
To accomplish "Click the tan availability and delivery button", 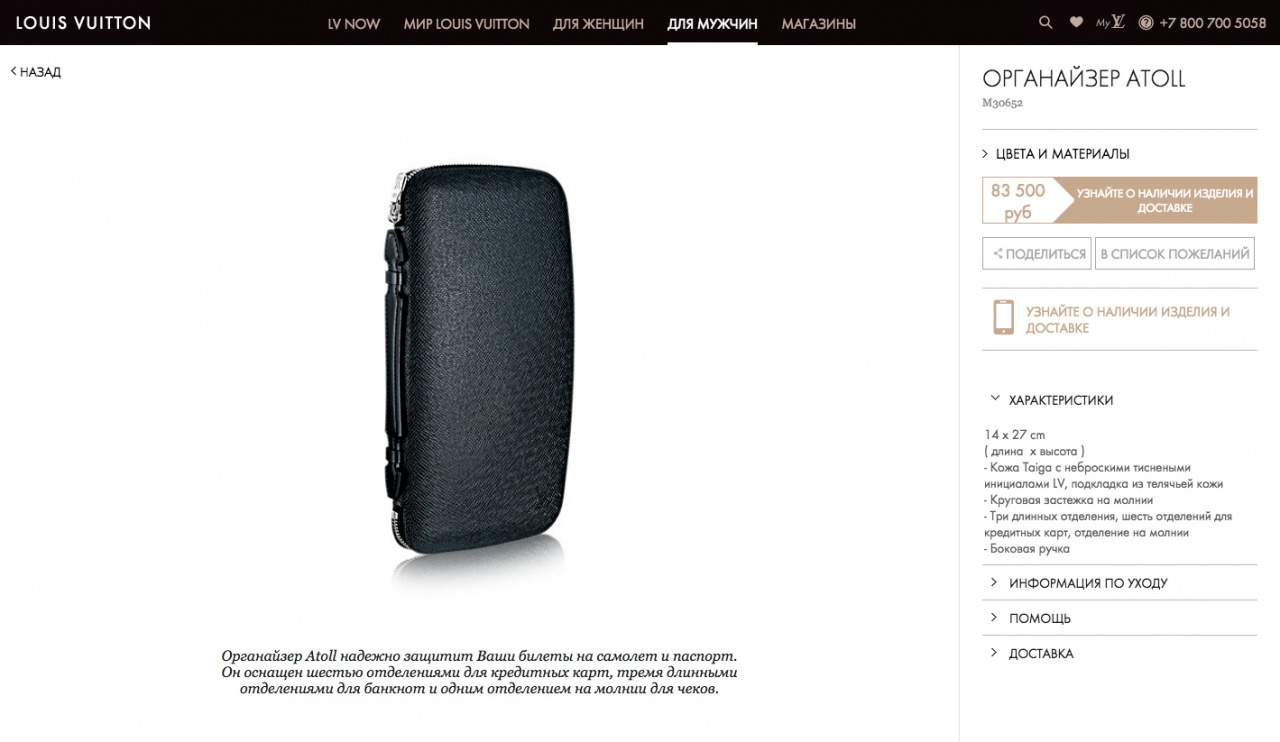I will point(1164,200).
